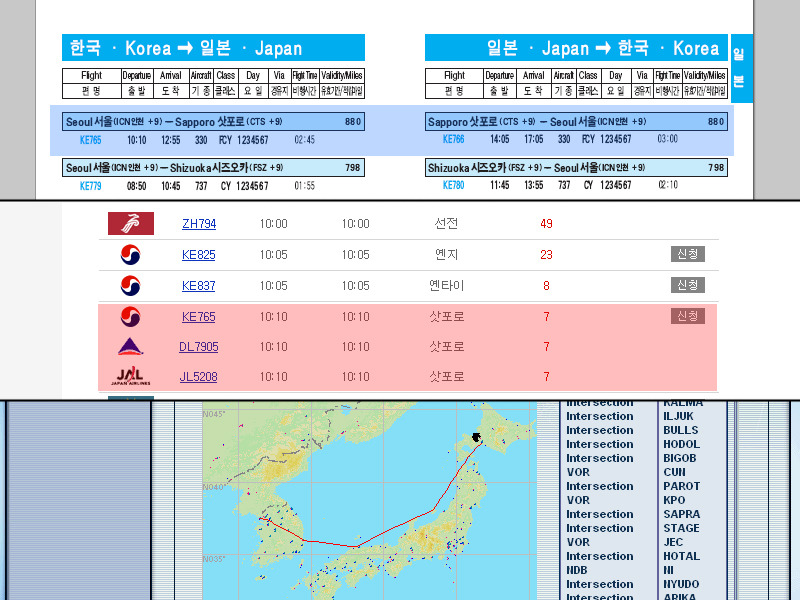
Task: Click destination 선전 in ZH794 row
Action: [446, 223]
